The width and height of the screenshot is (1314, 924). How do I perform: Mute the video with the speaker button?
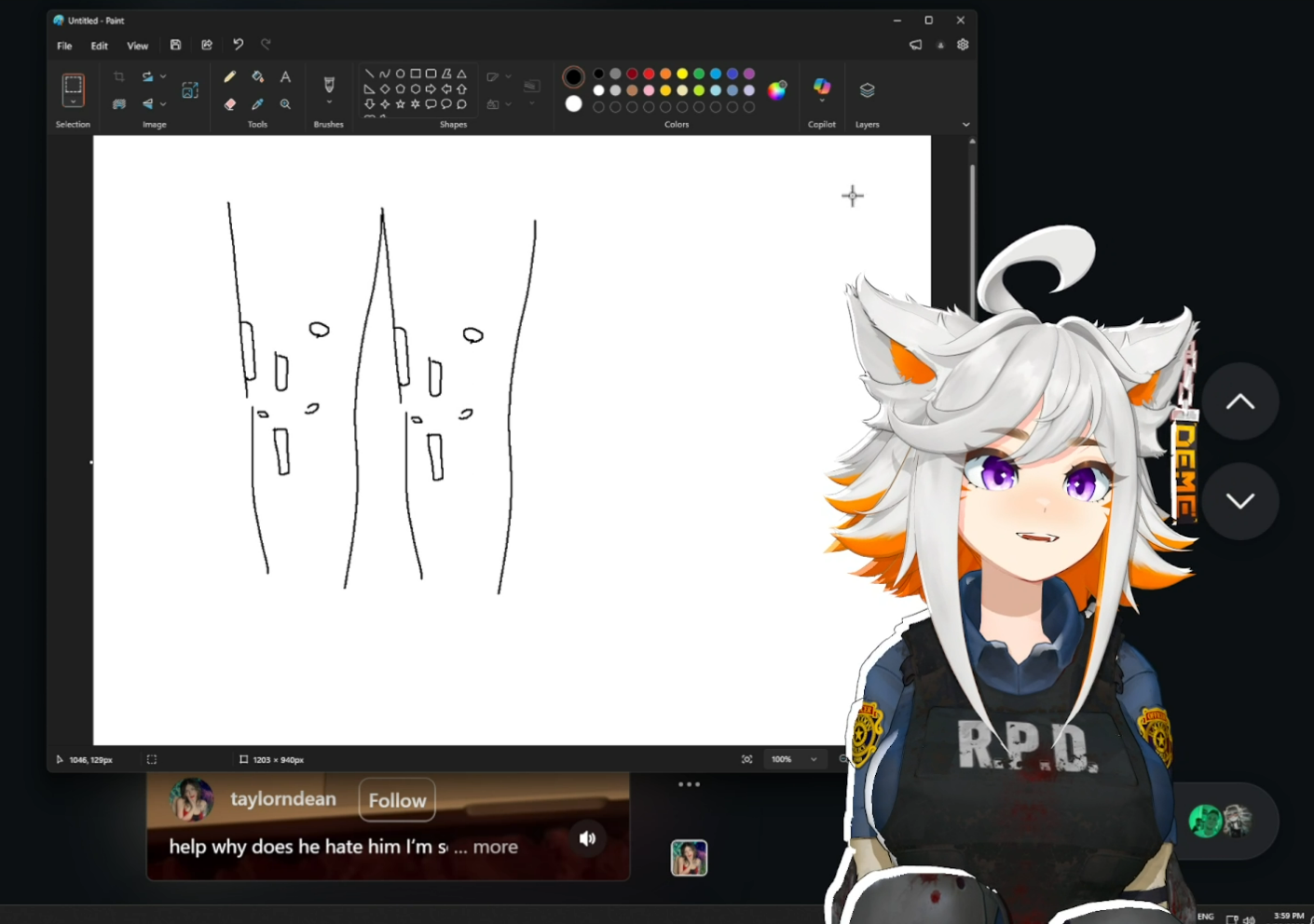[587, 838]
